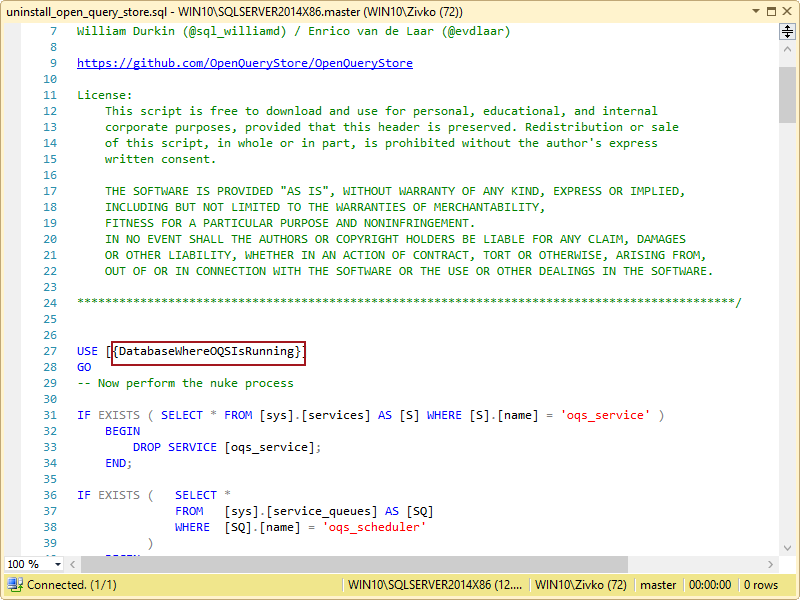This screenshot has height=600, width=800.
Task: Click the 'Now perform the nuke process' comment
Action: tap(195, 383)
